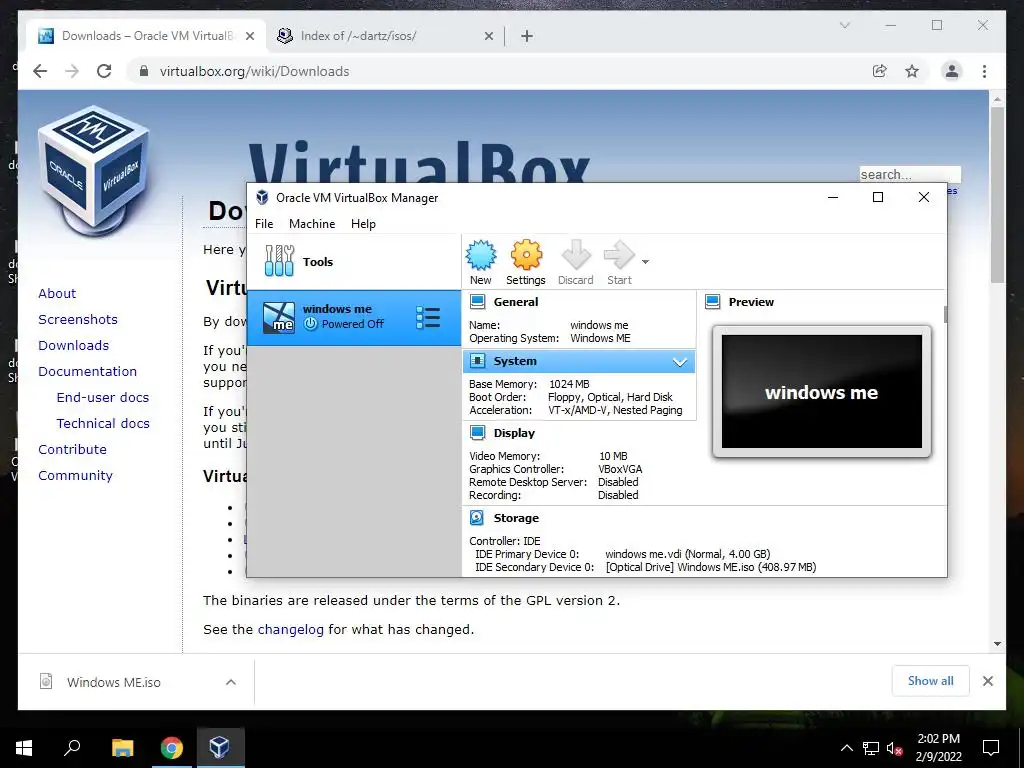Click Show all downloads button
This screenshot has height=768, width=1024.
tap(931, 681)
